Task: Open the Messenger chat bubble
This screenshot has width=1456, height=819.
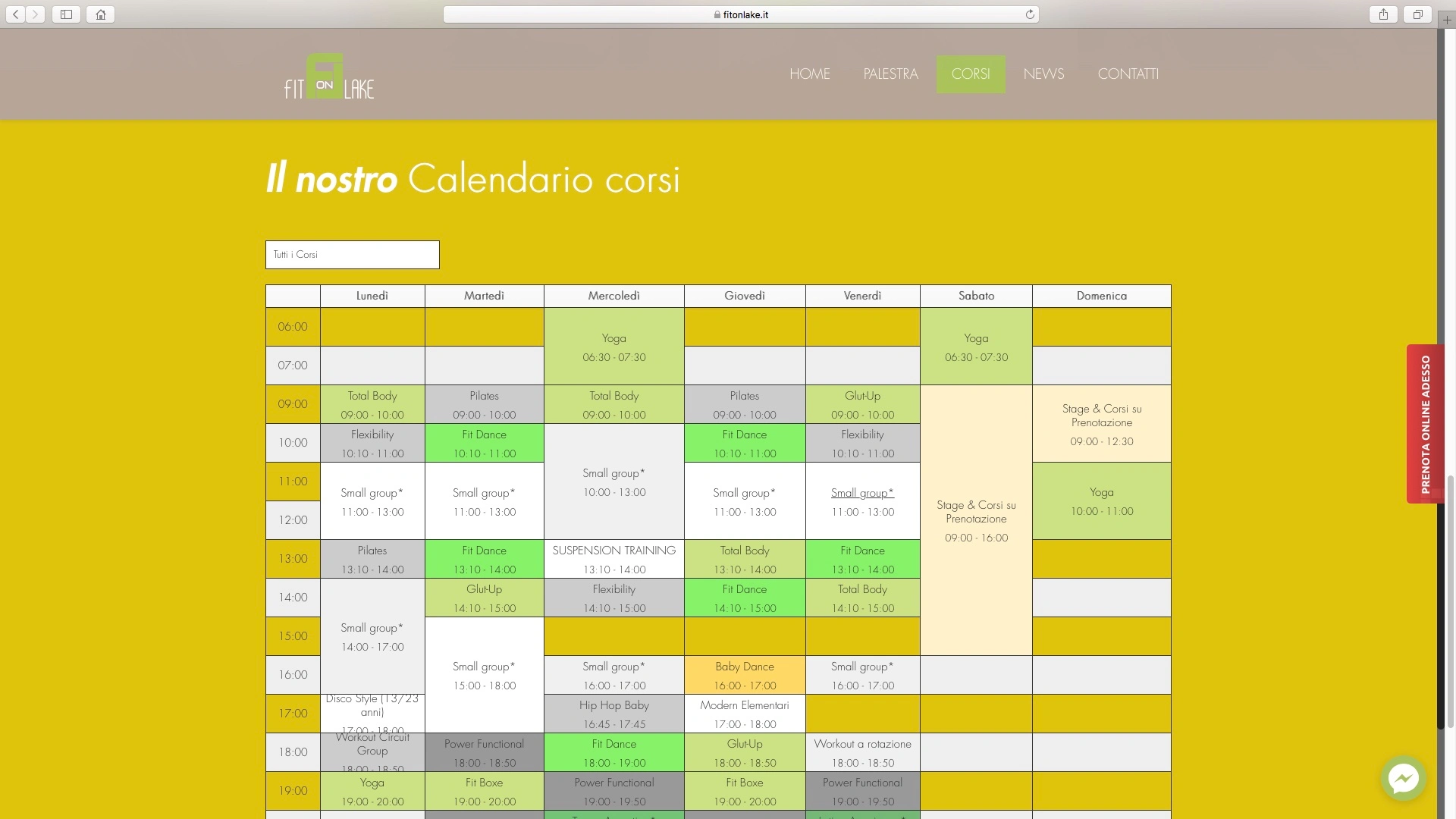Action: (1404, 778)
